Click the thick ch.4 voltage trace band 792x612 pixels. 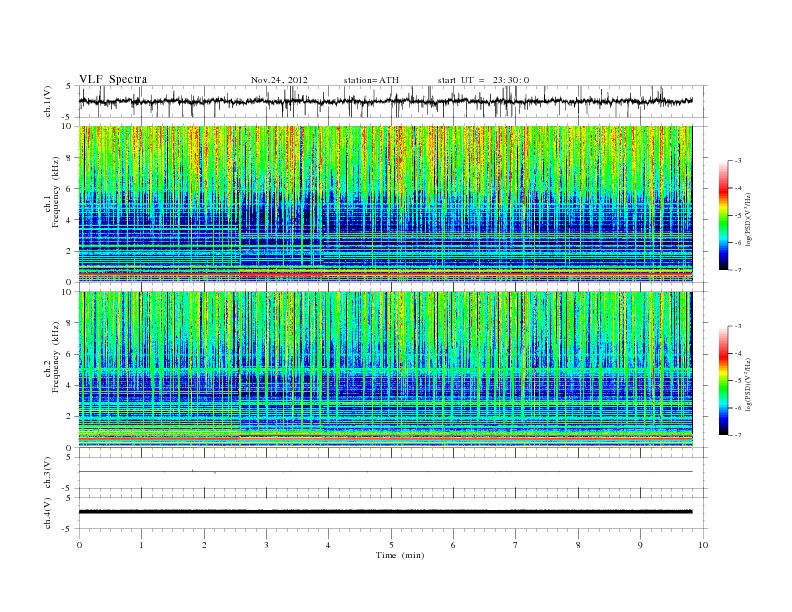click(385, 512)
